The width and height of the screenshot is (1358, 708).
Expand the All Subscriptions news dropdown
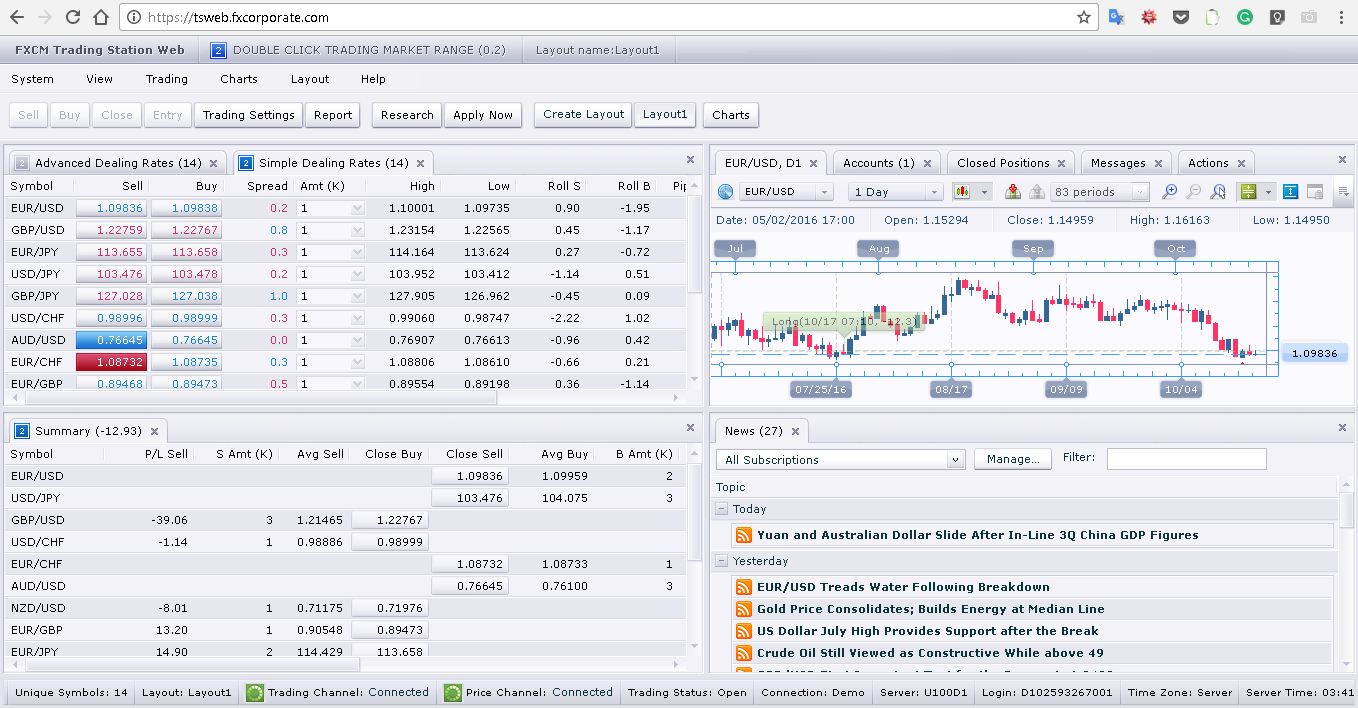pos(841,459)
